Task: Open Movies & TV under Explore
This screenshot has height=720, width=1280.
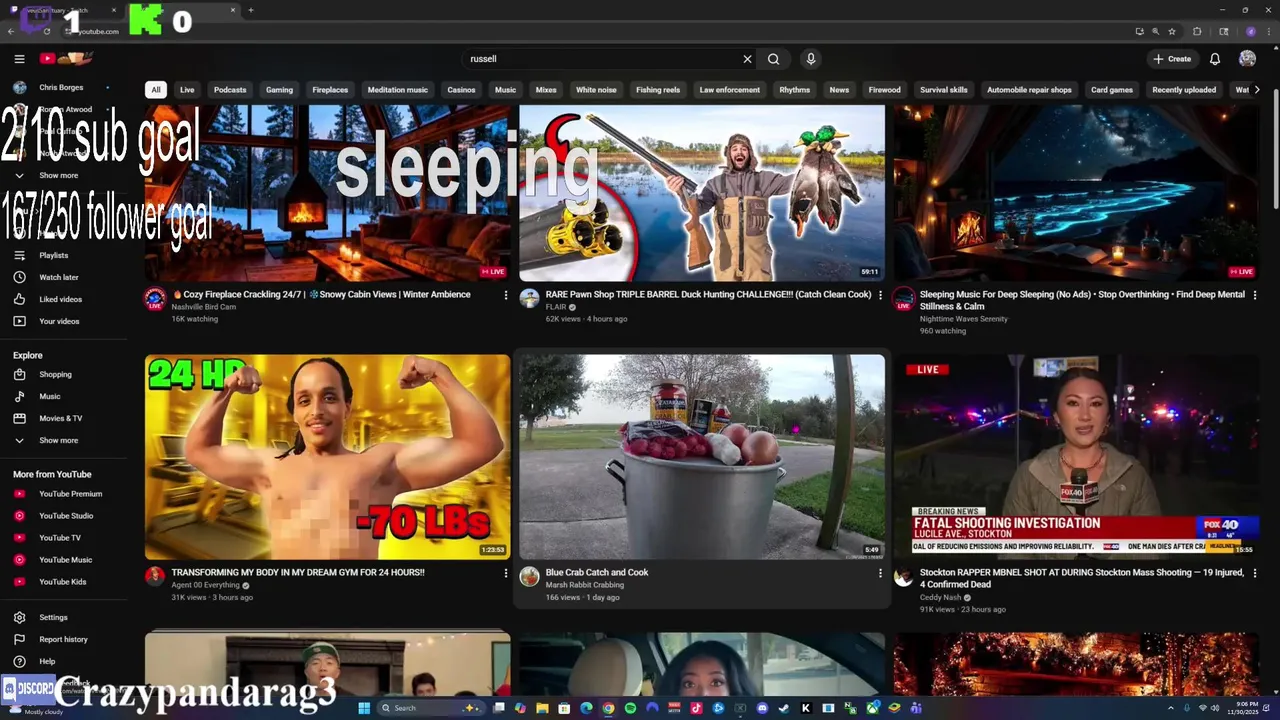Action: pyautogui.click(x=60, y=418)
